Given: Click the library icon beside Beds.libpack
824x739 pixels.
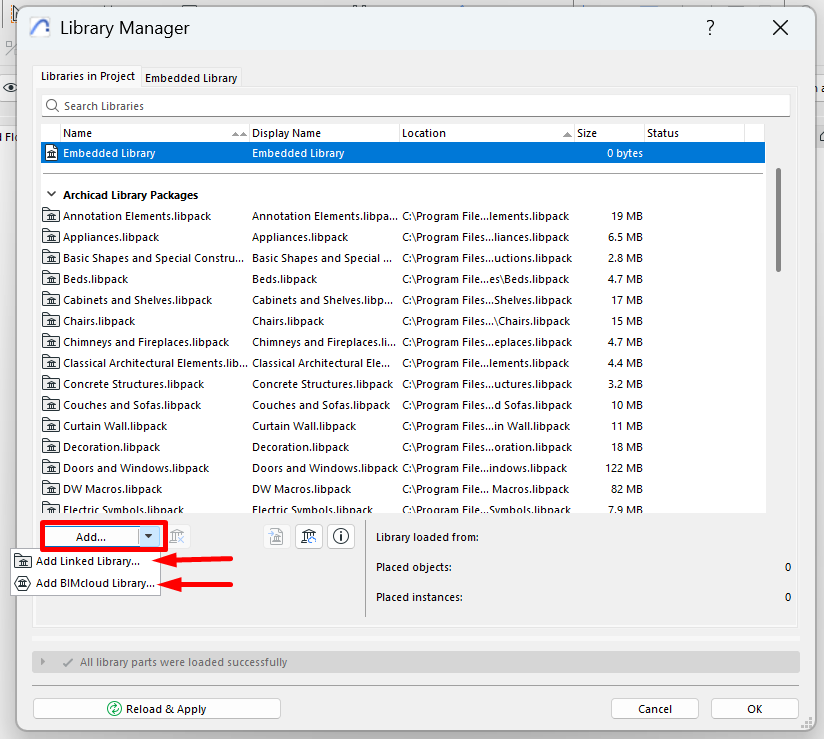Looking at the screenshot, I should click(51, 278).
